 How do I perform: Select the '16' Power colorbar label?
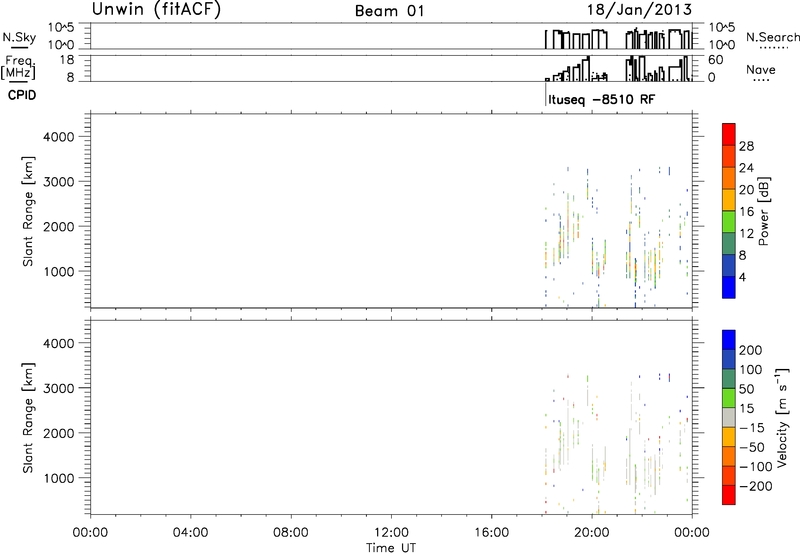click(x=746, y=212)
